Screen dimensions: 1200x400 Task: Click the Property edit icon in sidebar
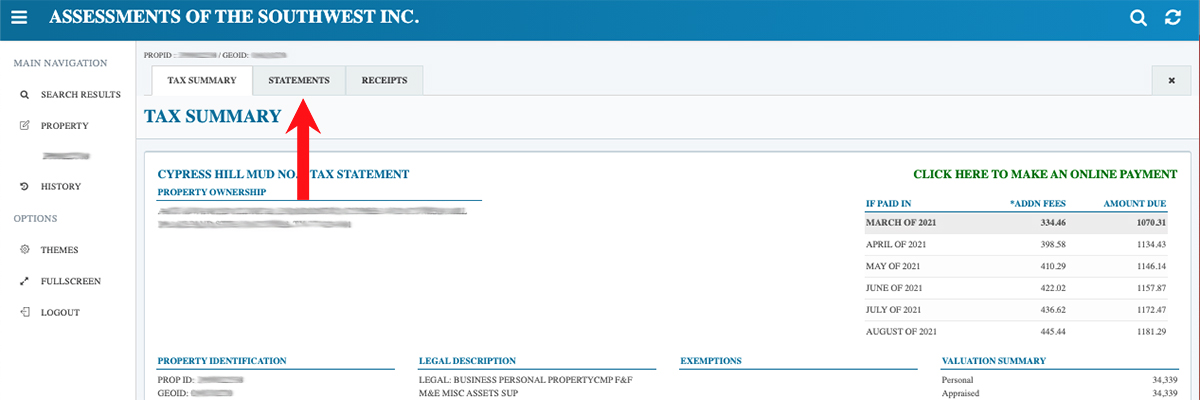click(24, 126)
